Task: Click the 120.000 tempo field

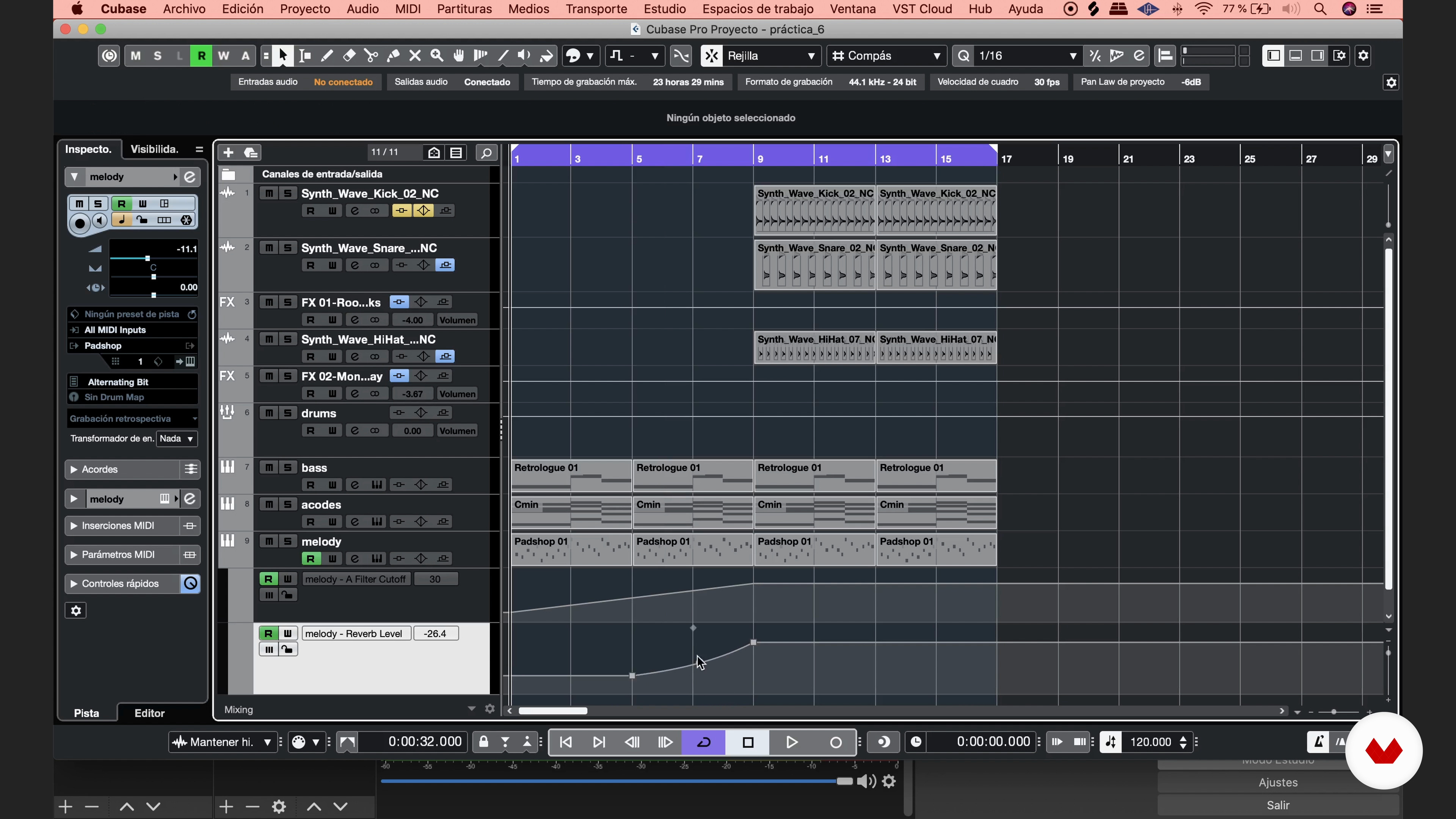Action: tap(1151, 742)
